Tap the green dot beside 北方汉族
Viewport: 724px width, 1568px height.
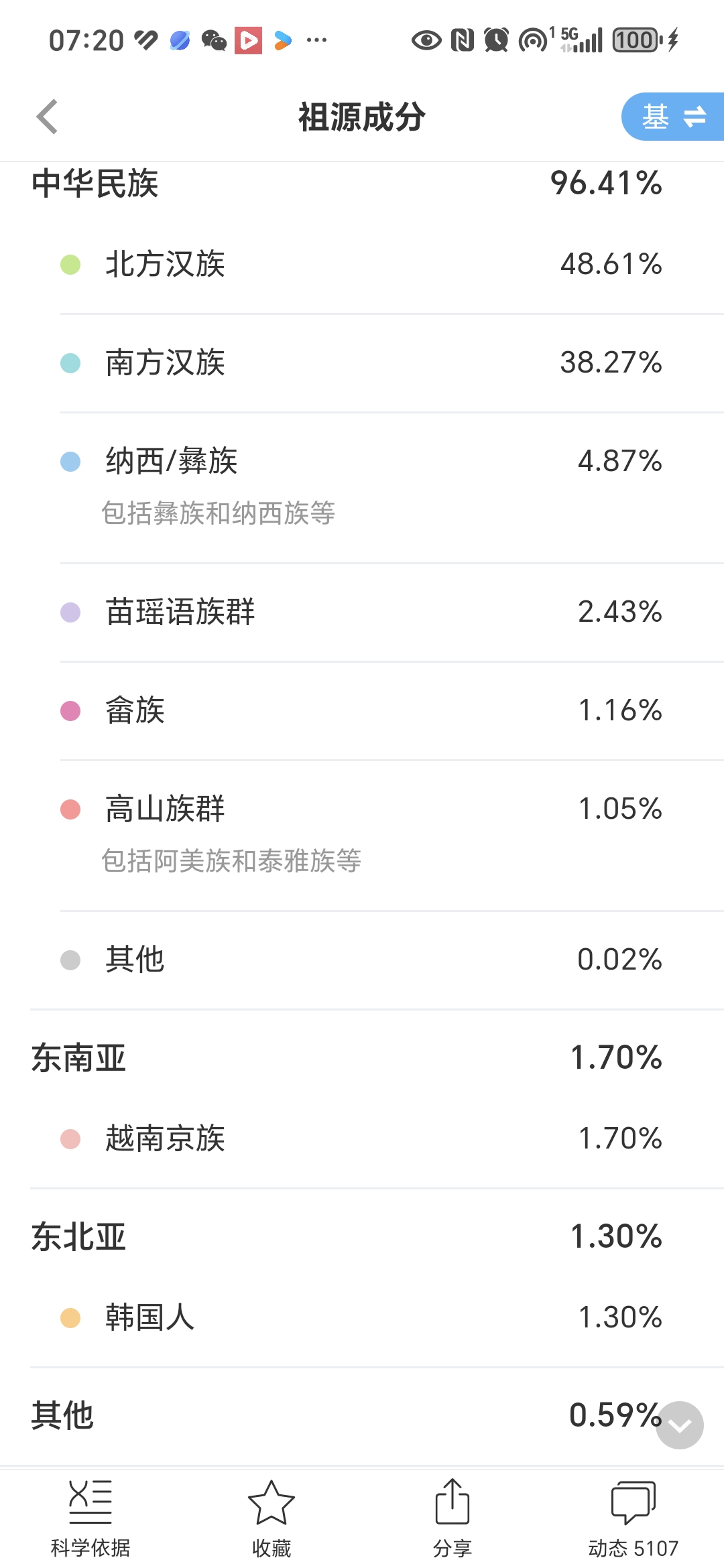[70, 265]
